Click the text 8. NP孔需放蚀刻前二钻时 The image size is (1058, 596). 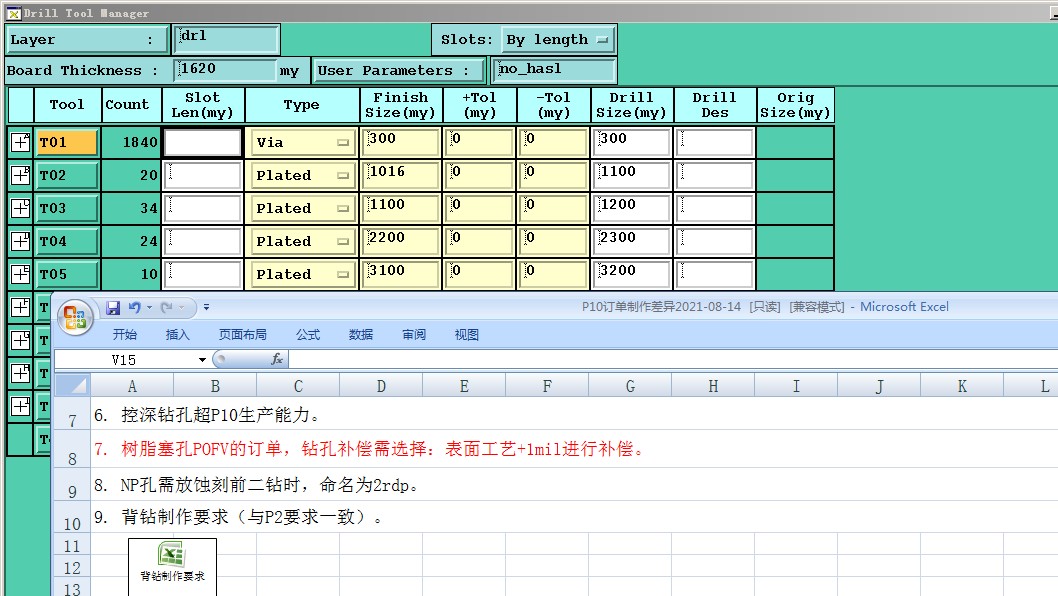click(x=256, y=485)
